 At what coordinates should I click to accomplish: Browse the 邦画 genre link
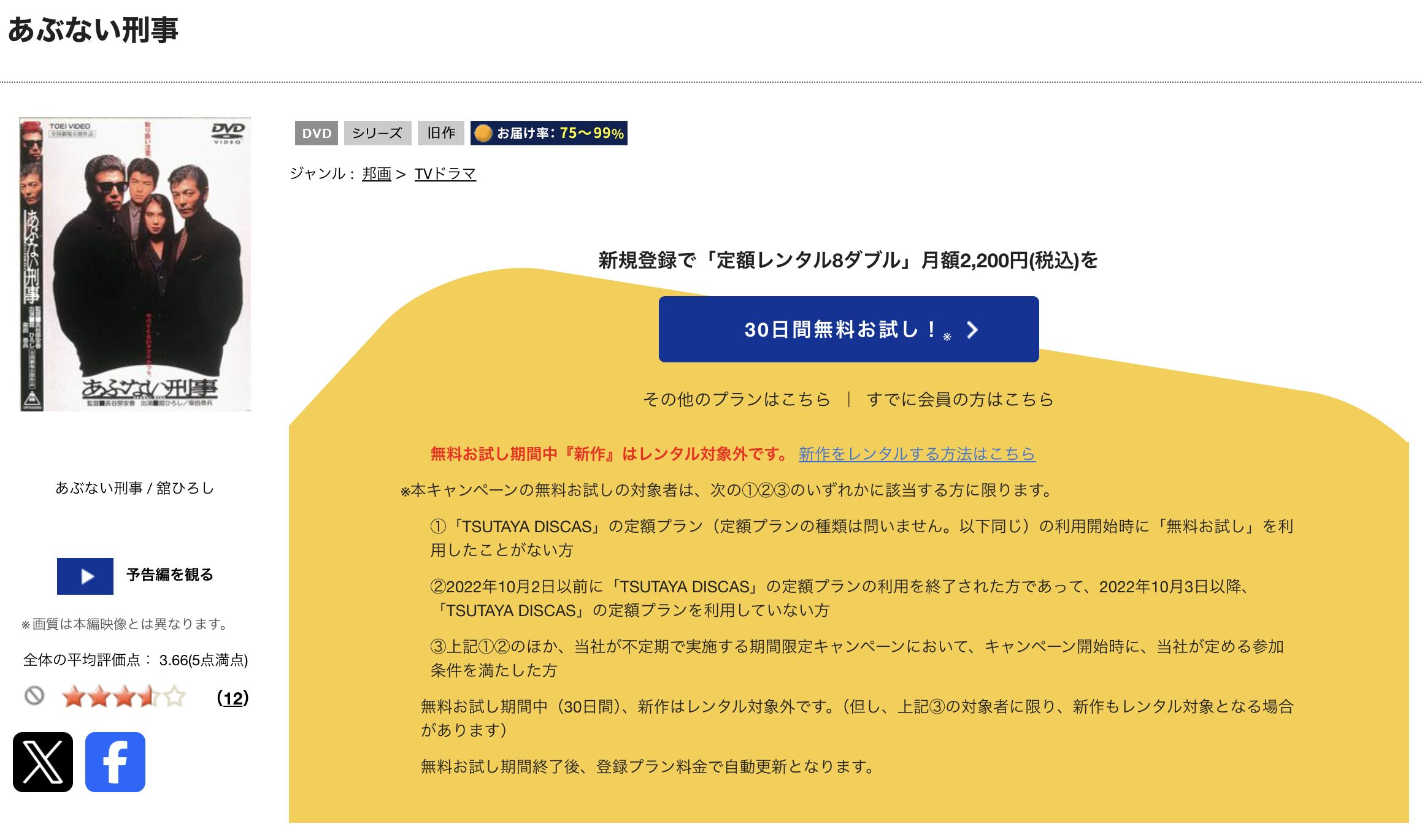pyautogui.click(x=377, y=174)
